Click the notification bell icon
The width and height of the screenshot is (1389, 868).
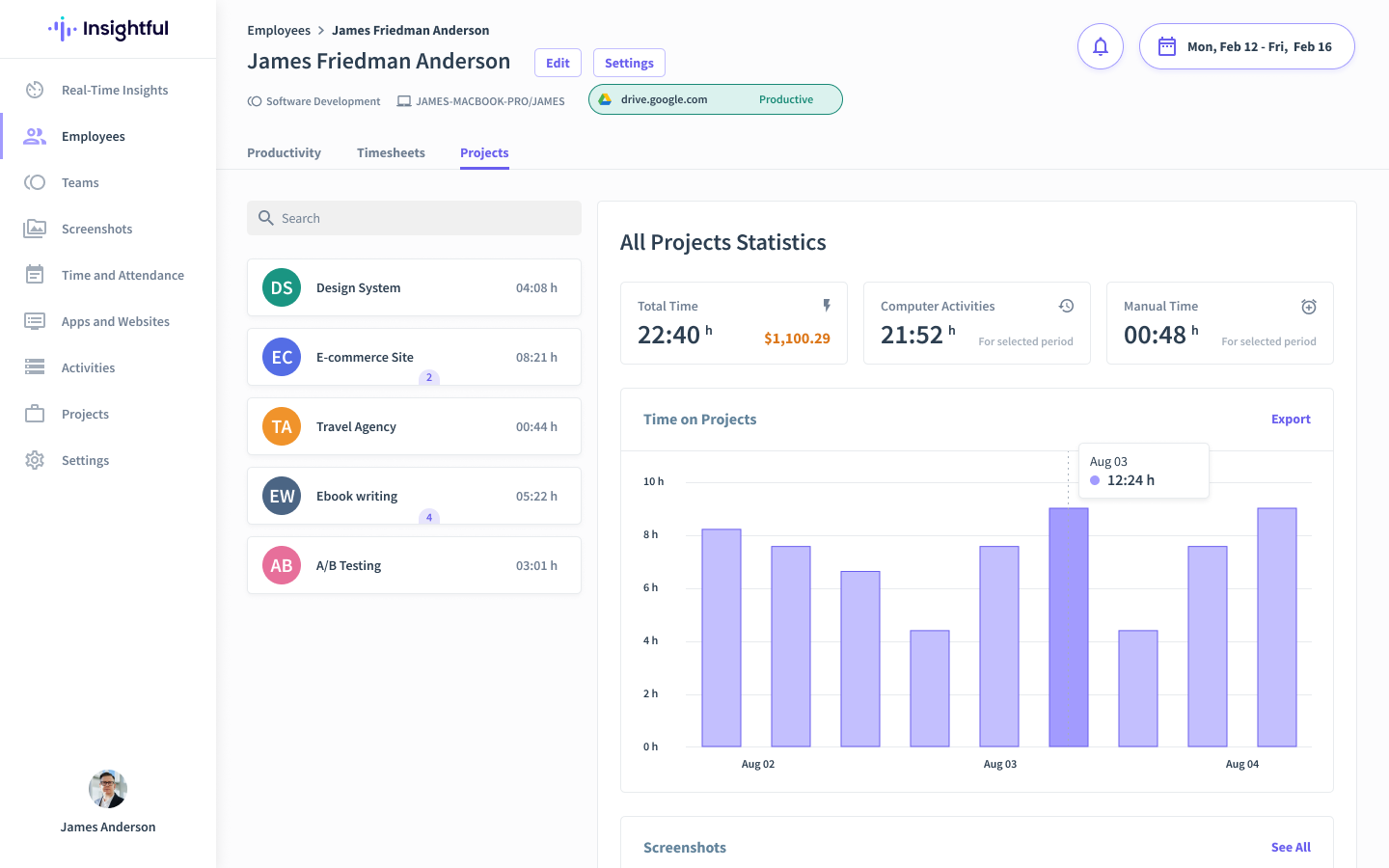point(1101,46)
